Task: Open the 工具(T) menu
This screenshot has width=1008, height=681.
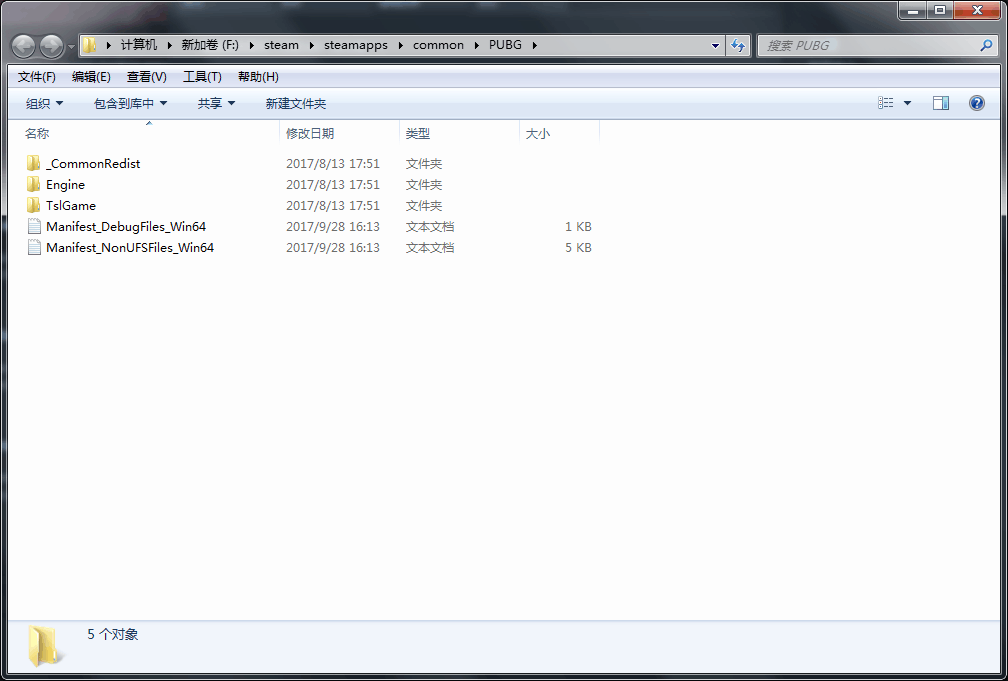Action: pyautogui.click(x=202, y=77)
